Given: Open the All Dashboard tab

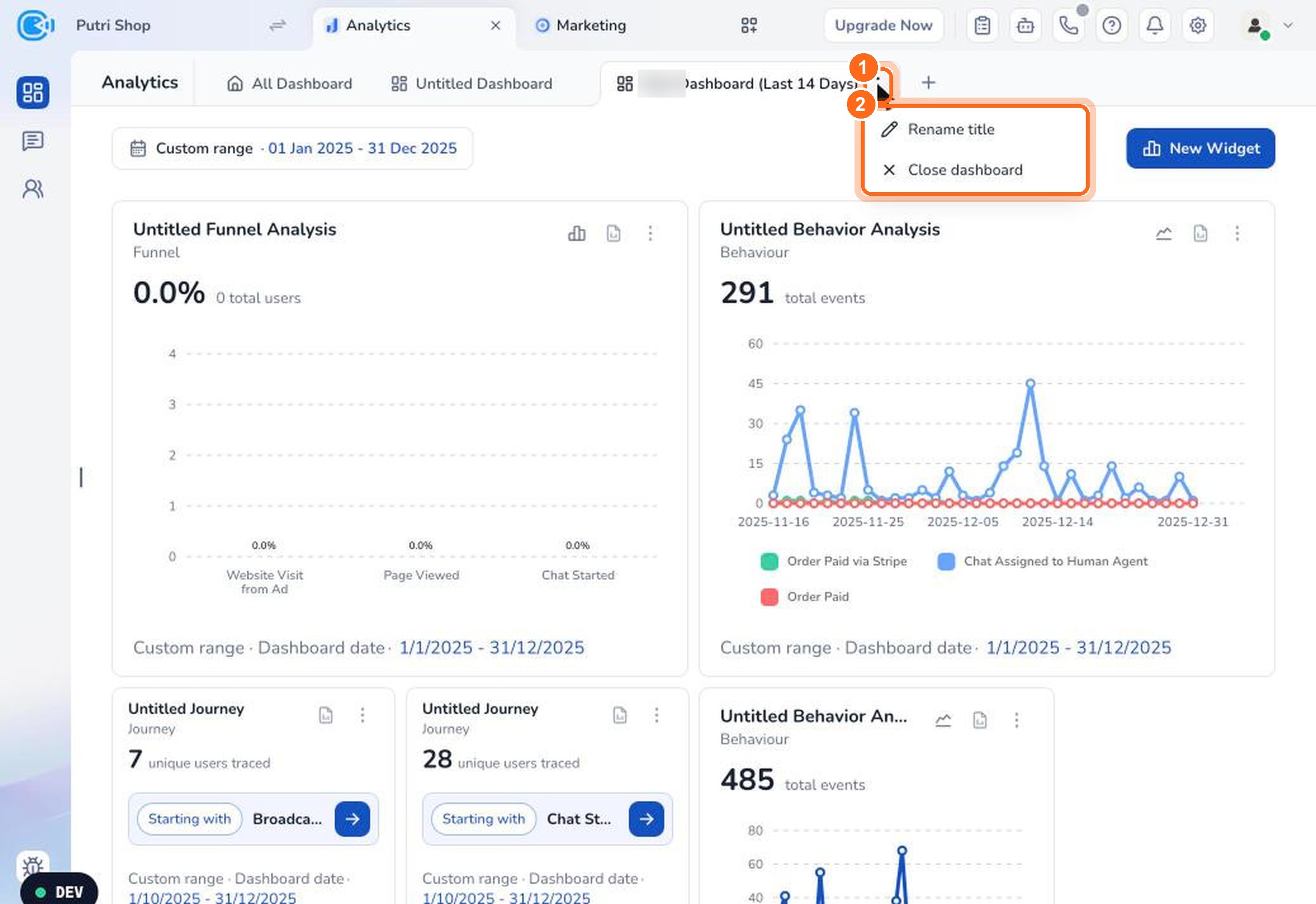Looking at the screenshot, I should pyautogui.click(x=290, y=84).
